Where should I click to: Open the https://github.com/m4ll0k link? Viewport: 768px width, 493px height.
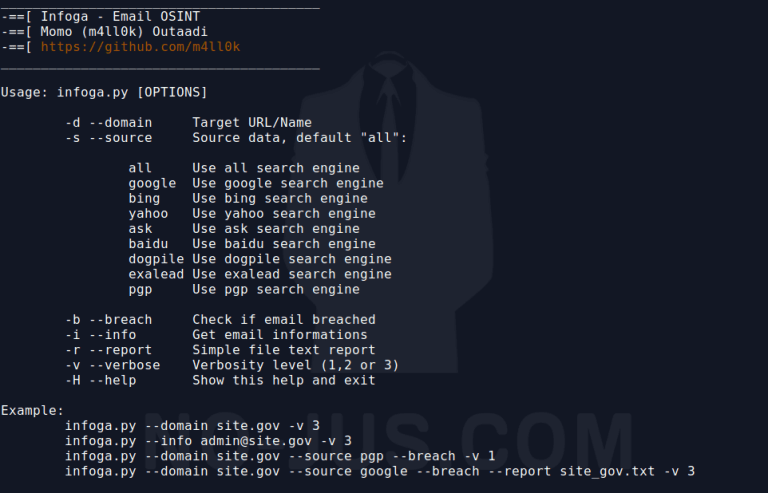(140, 47)
